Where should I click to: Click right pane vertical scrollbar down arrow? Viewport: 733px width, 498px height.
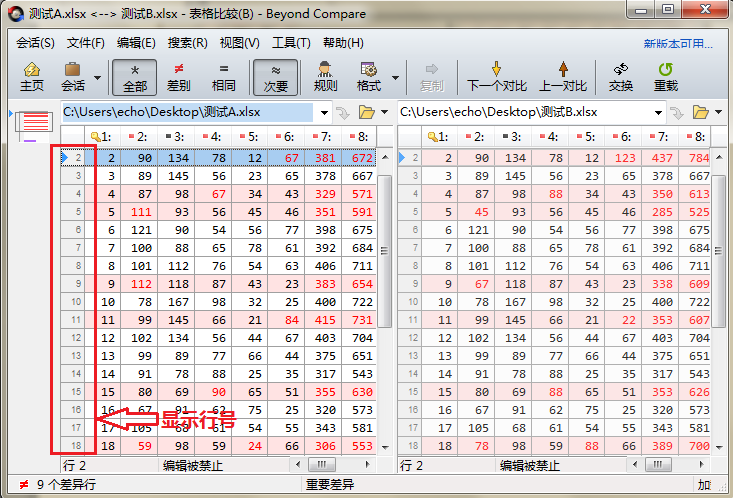tap(719, 447)
